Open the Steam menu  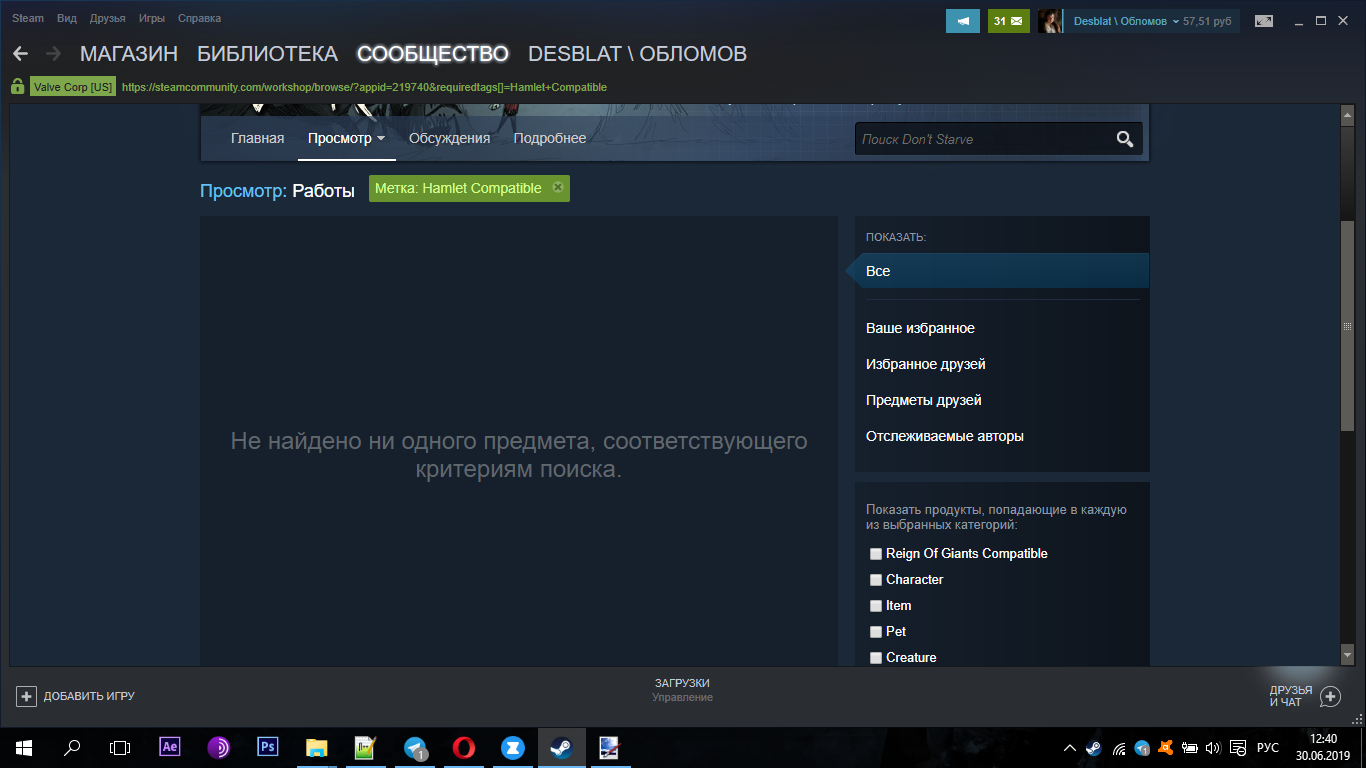coord(28,19)
